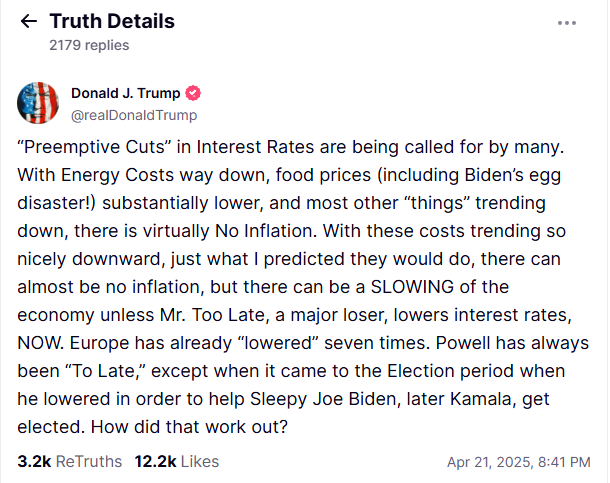Viewport: 610px width, 483px height.
Task: Open Donald J. Trump's profile avatar
Action: (38, 103)
